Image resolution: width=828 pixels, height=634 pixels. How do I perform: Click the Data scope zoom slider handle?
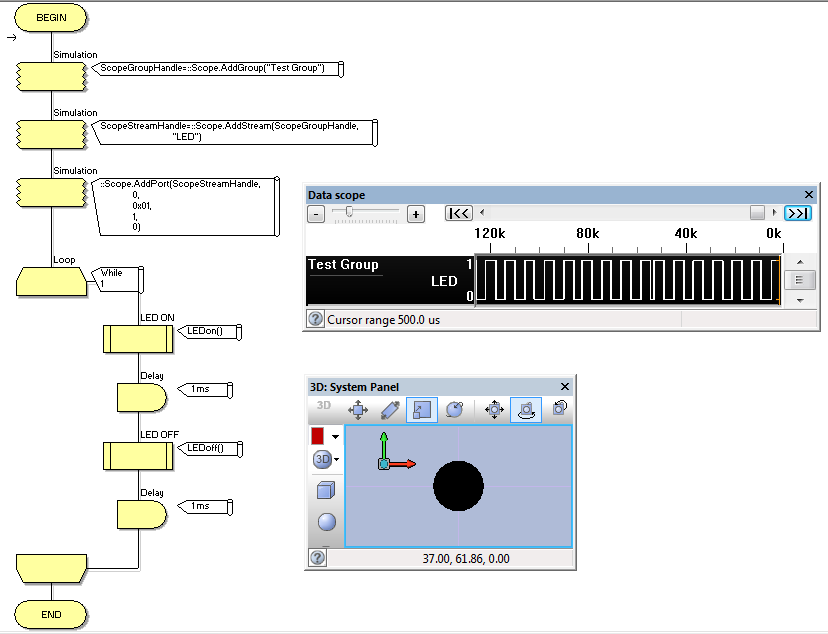coord(349,211)
